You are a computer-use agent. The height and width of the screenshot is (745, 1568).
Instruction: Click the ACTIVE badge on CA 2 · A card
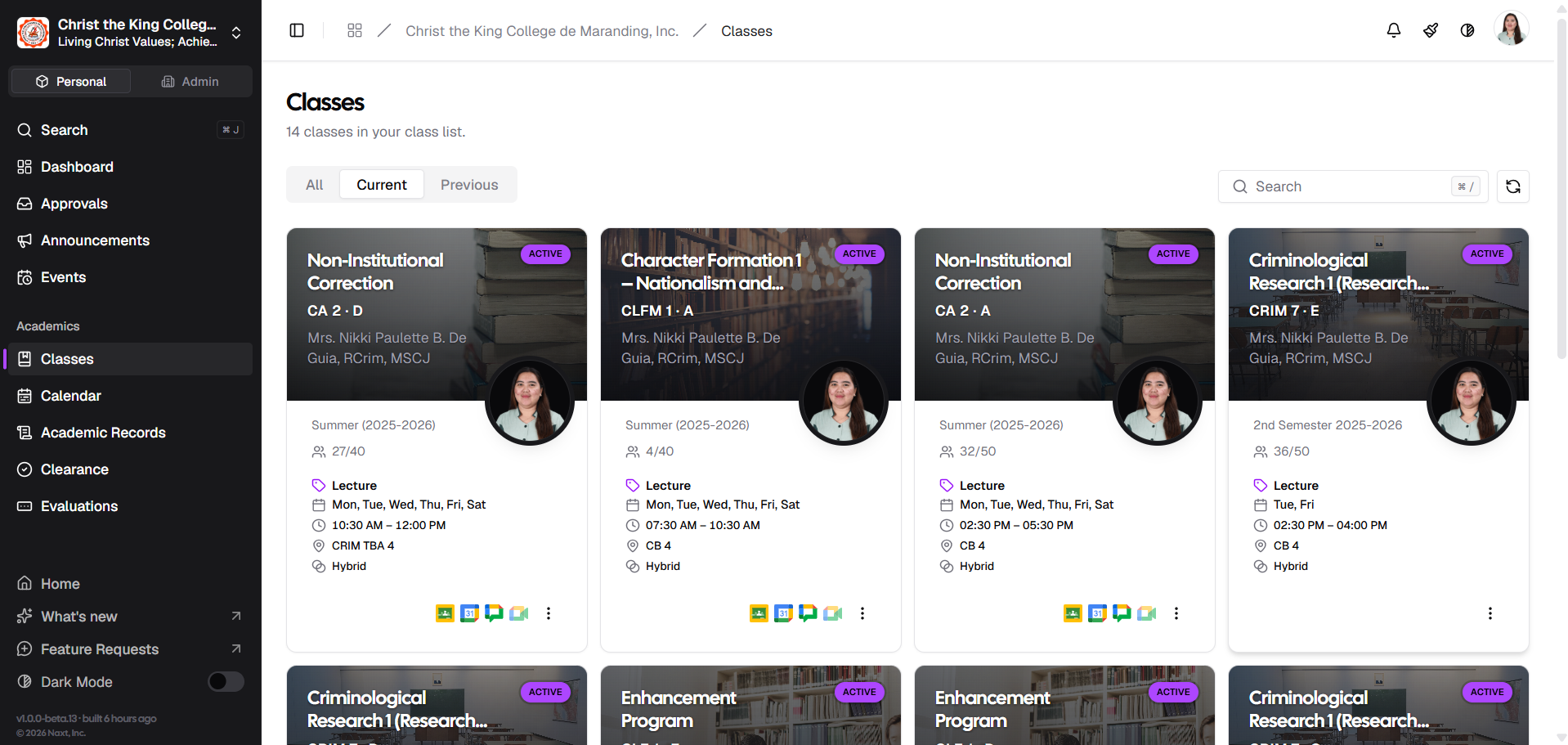1173,254
